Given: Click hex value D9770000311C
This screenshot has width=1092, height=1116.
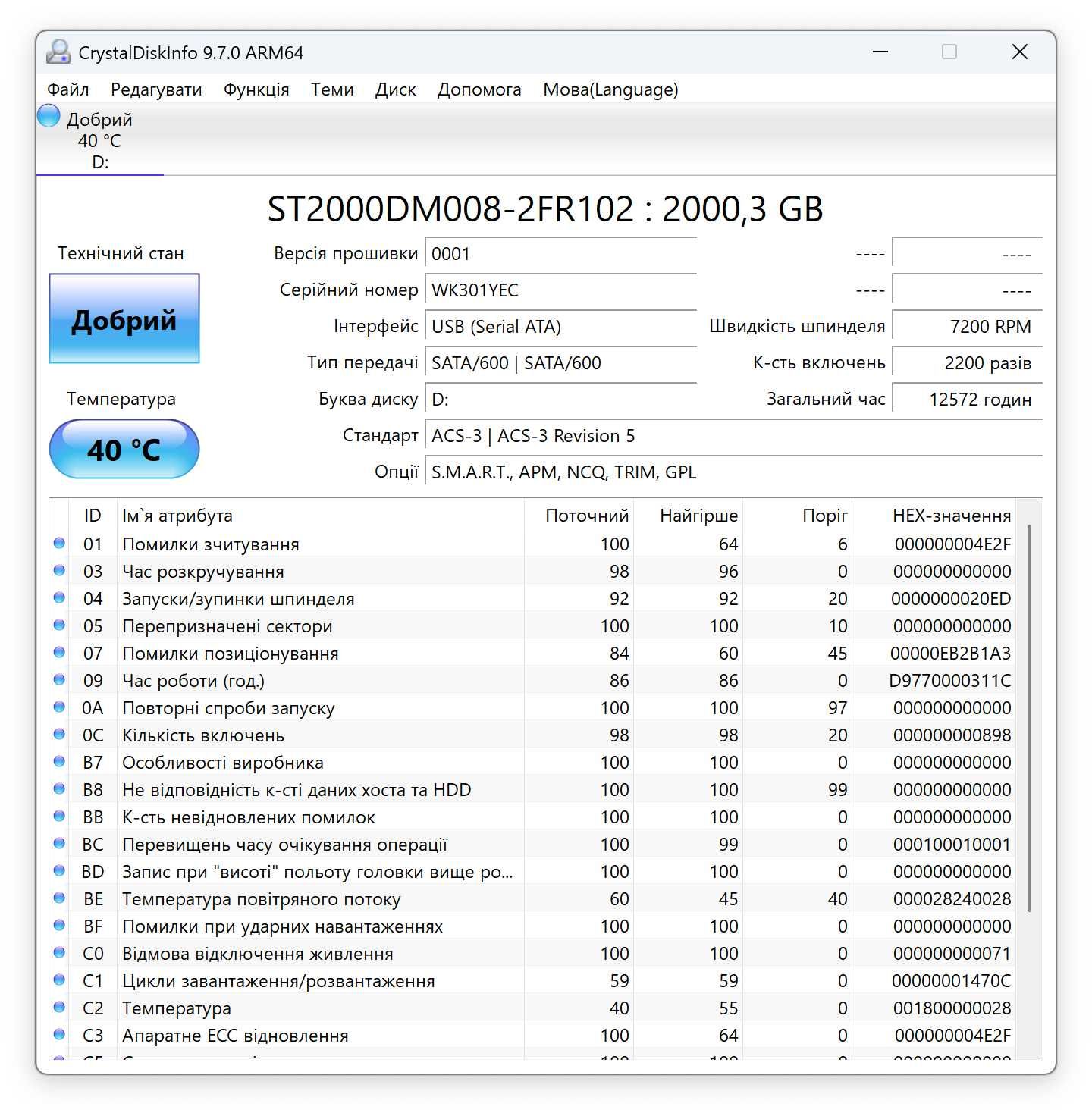Looking at the screenshot, I should tap(949, 680).
